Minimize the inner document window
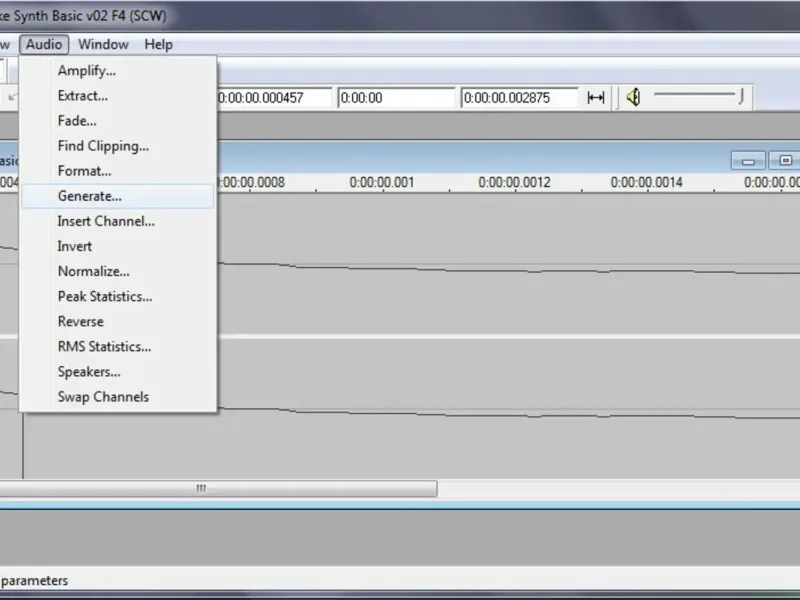Screen dimensions: 800x600 748,161
